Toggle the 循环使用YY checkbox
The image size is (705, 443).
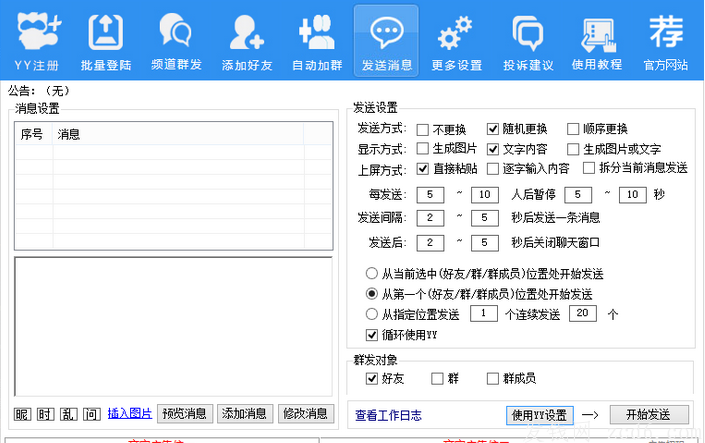point(372,335)
